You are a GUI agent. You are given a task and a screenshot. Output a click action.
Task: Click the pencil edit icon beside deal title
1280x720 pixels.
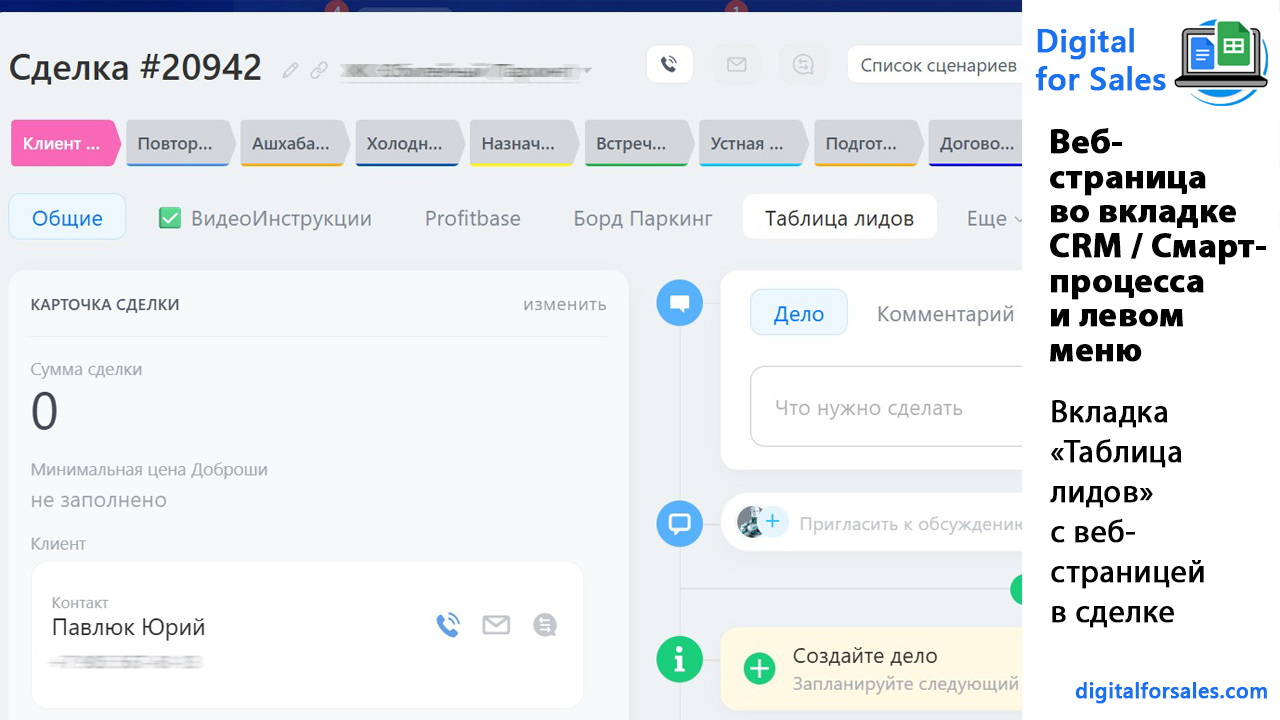coord(291,70)
